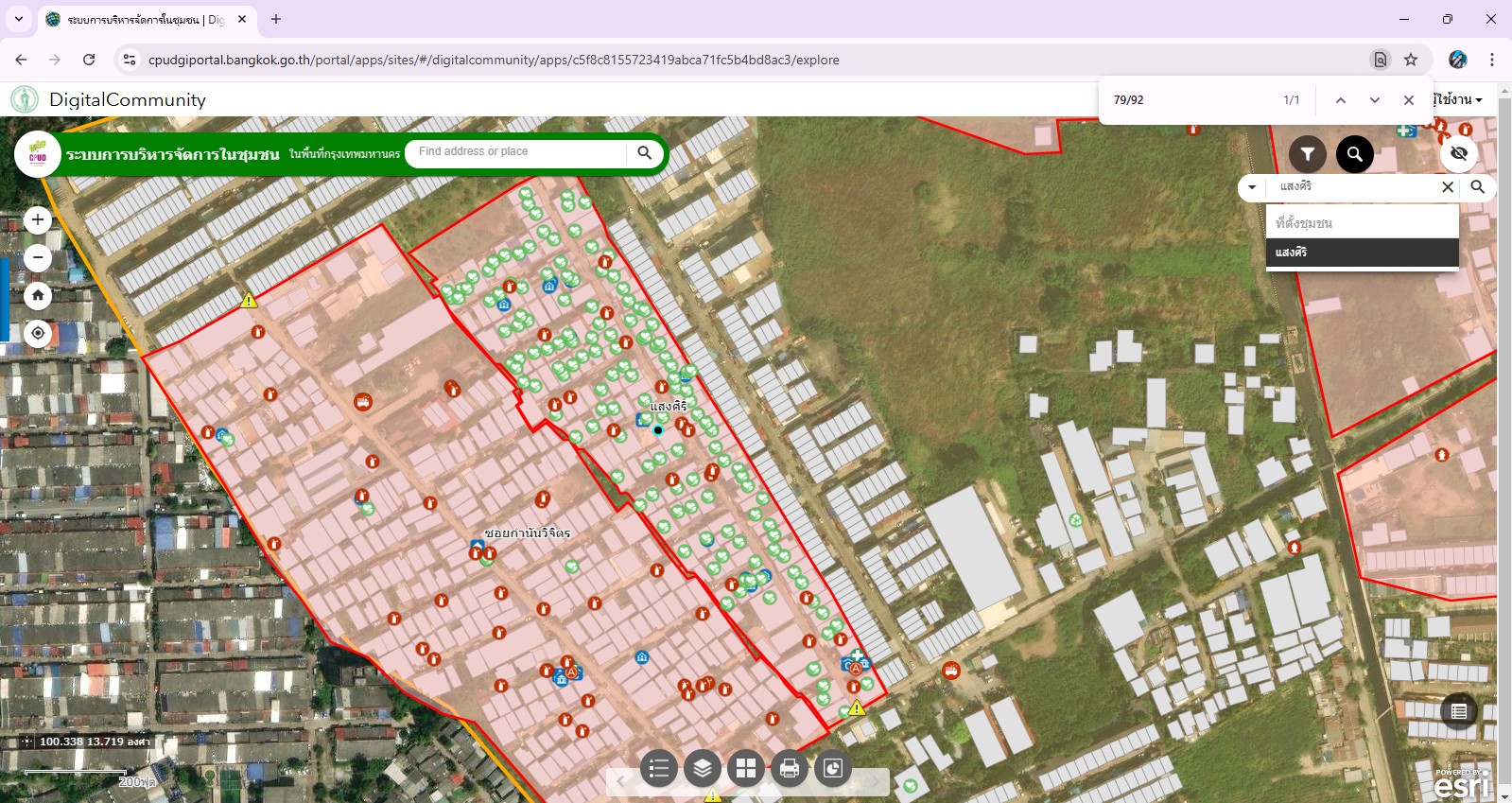
Task: Open the browser profile avatar
Action: pos(1458,60)
